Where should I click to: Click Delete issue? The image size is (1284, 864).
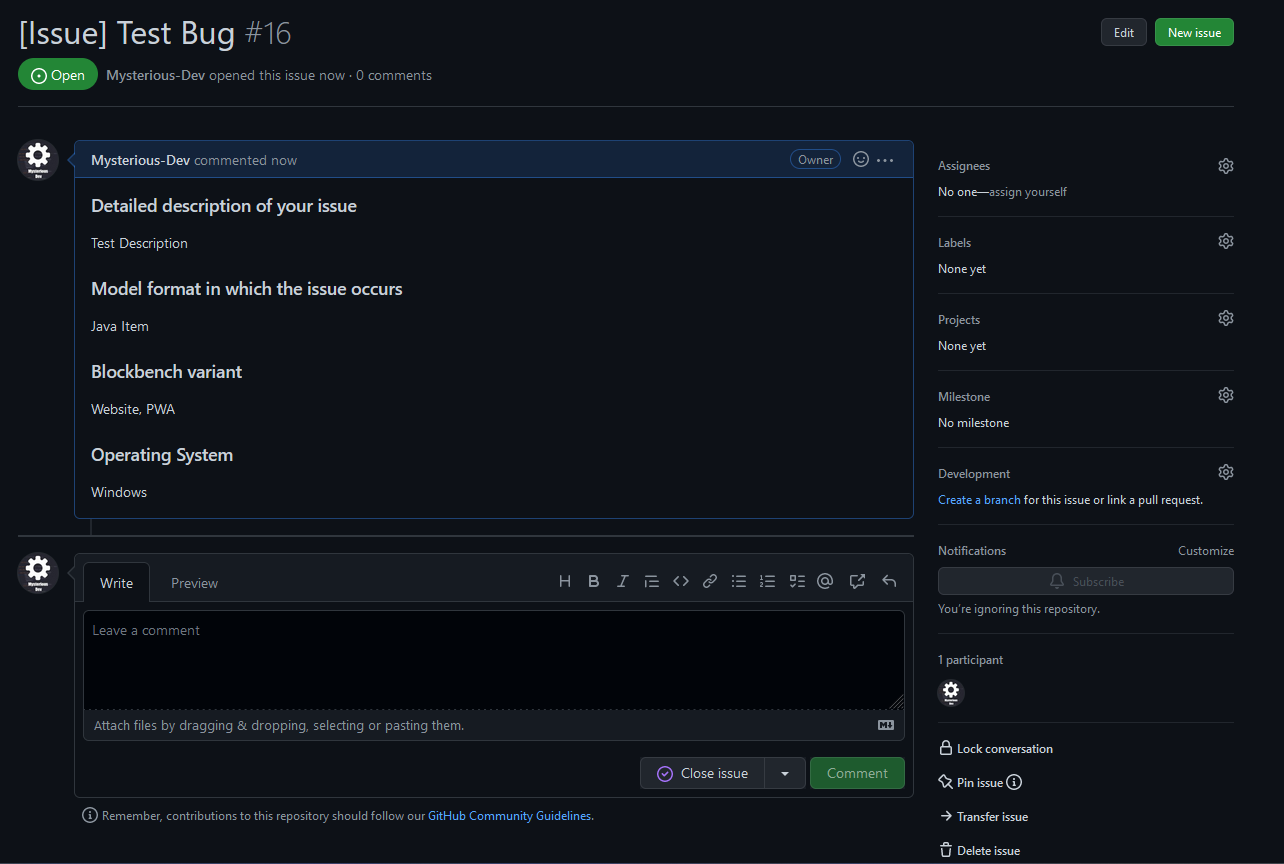pos(980,851)
